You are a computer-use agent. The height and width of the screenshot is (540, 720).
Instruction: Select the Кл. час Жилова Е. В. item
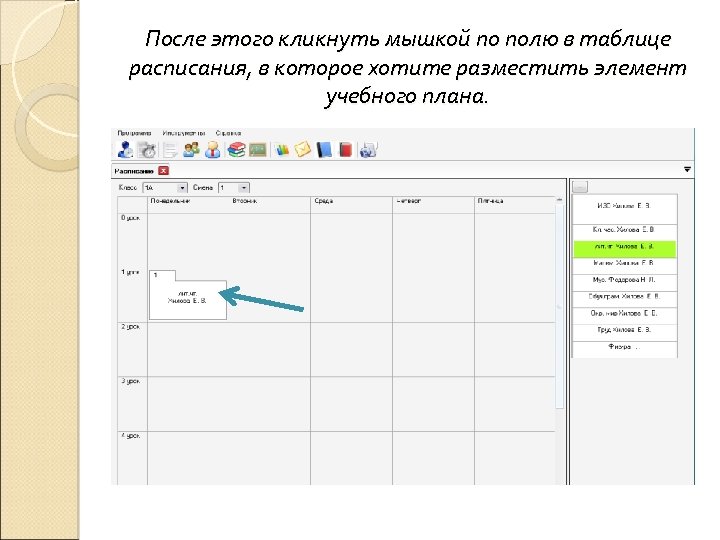(624, 231)
